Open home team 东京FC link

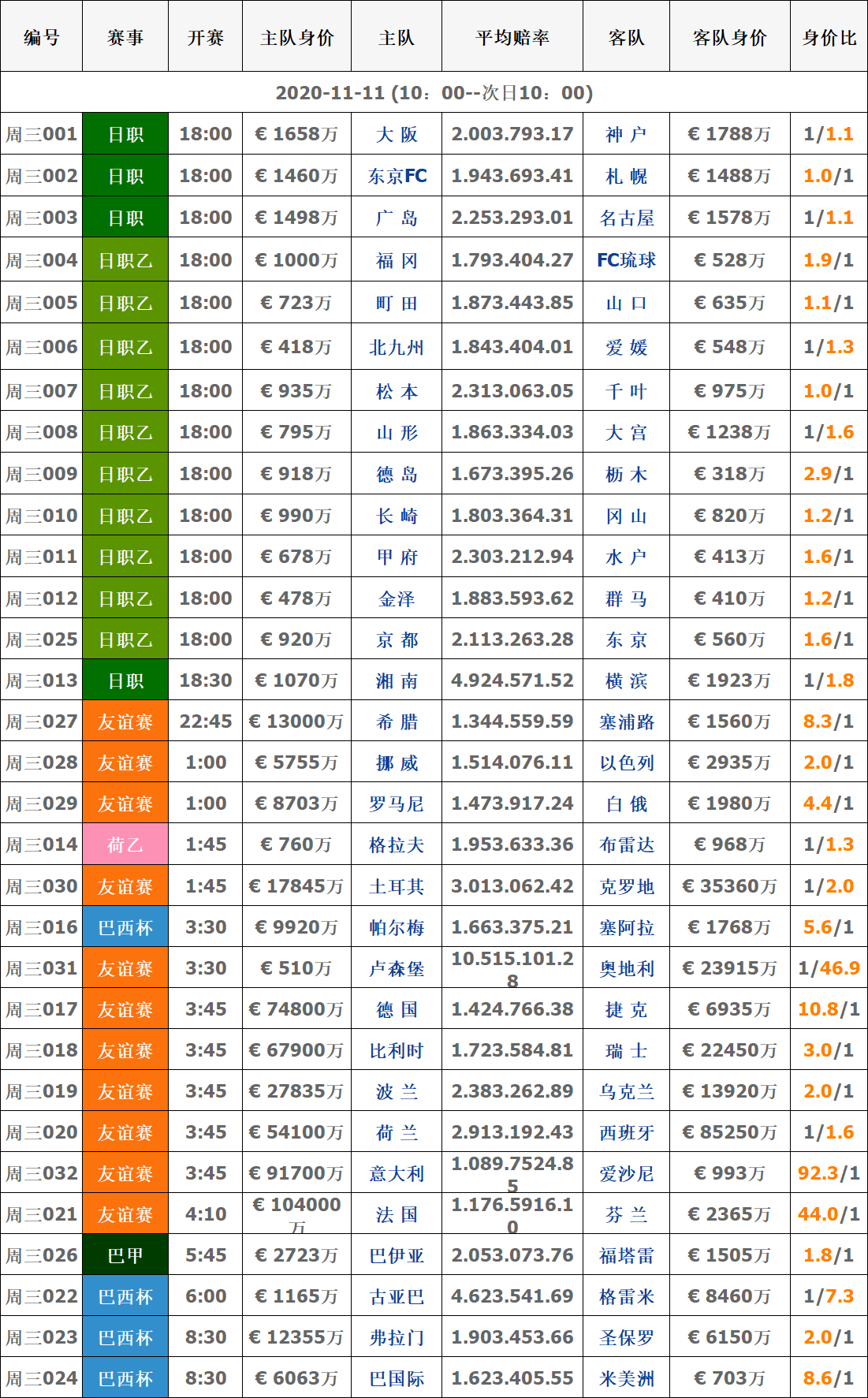[x=397, y=176]
